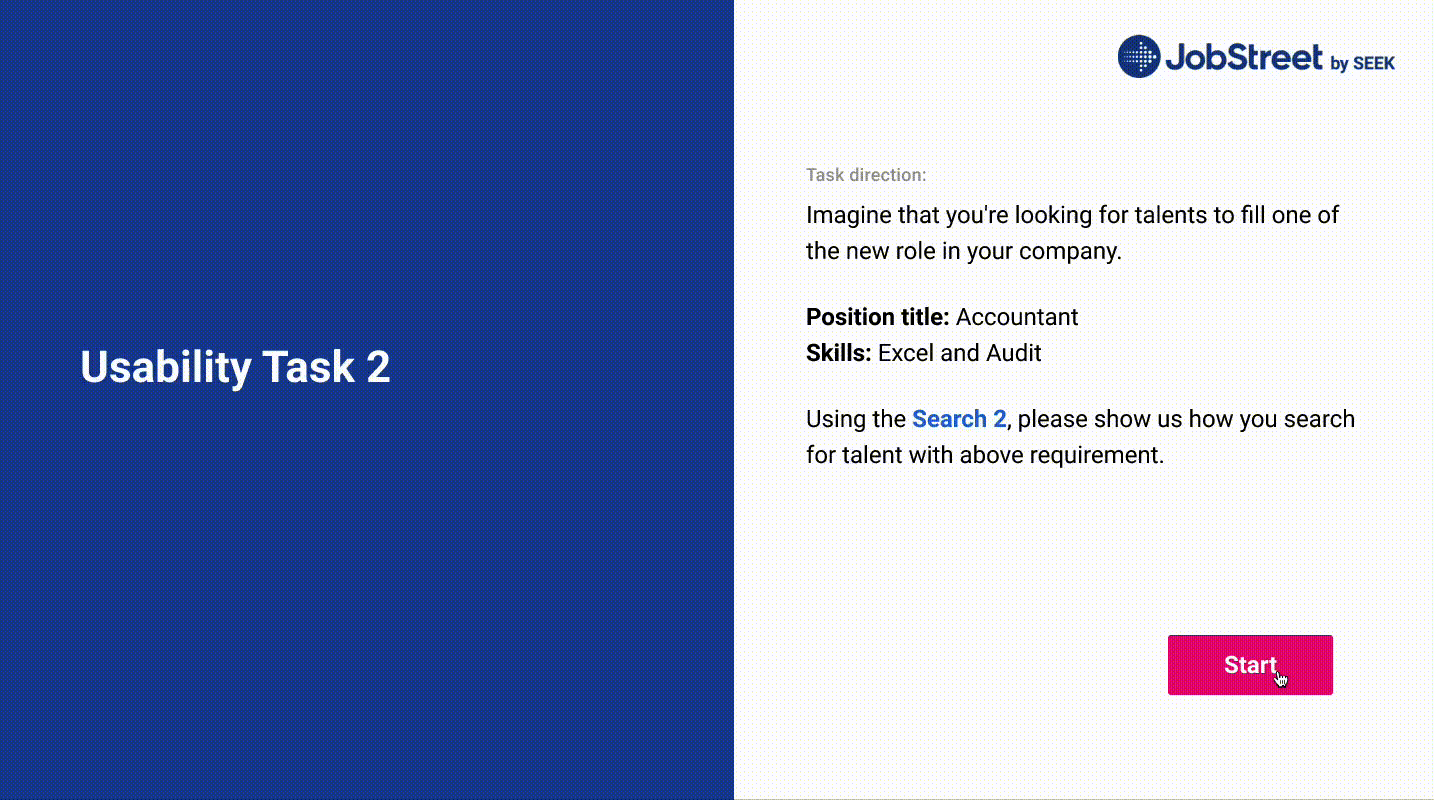This screenshot has height=800, width=1434.
Task: Click the word "Accountant"
Action: coord(1017,317)
